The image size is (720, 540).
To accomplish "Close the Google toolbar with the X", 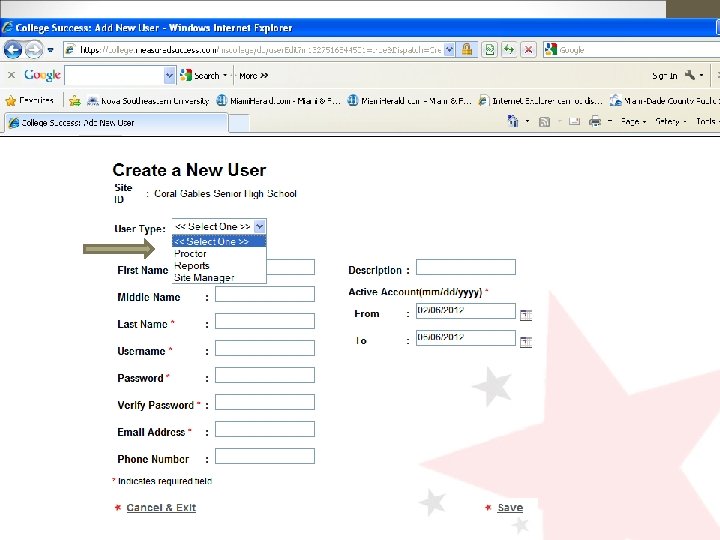I will pyautogui.click(x=11, y=75).
